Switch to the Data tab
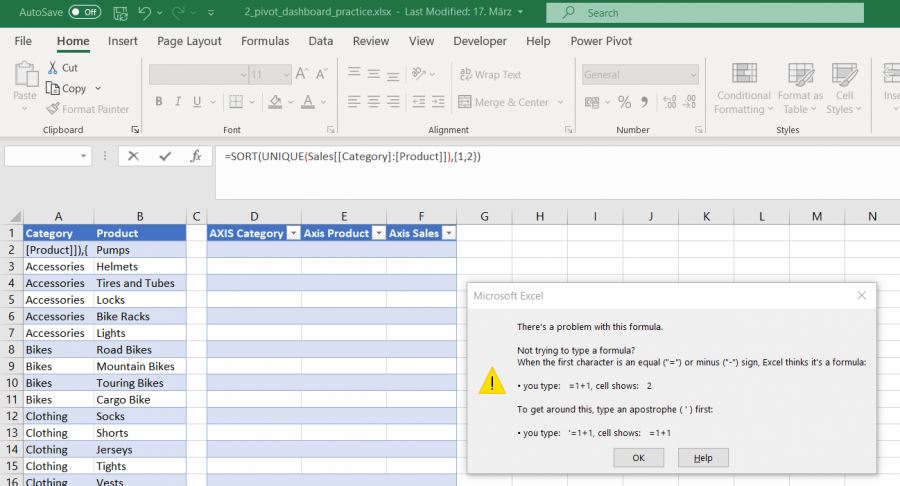Image resolution: width=900 pixels, height=486 pixels. [x=321, y=41]
